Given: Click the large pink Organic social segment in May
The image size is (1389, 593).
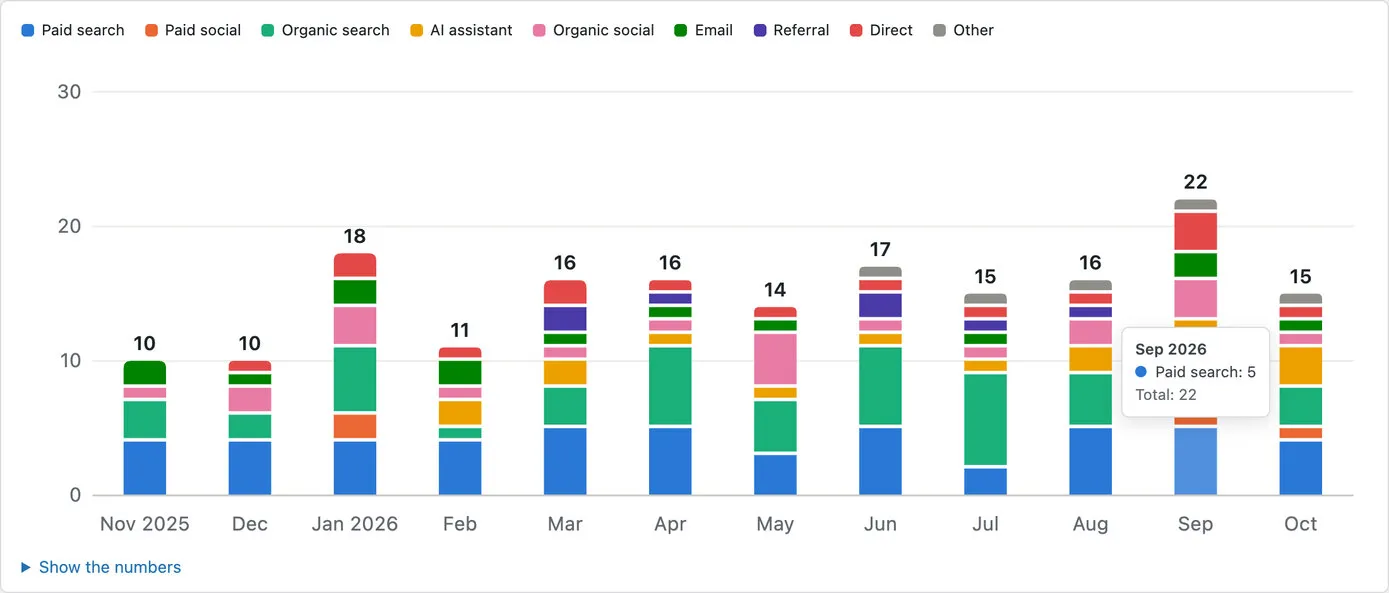Looking at the screenshot, I should coord(775,359).
